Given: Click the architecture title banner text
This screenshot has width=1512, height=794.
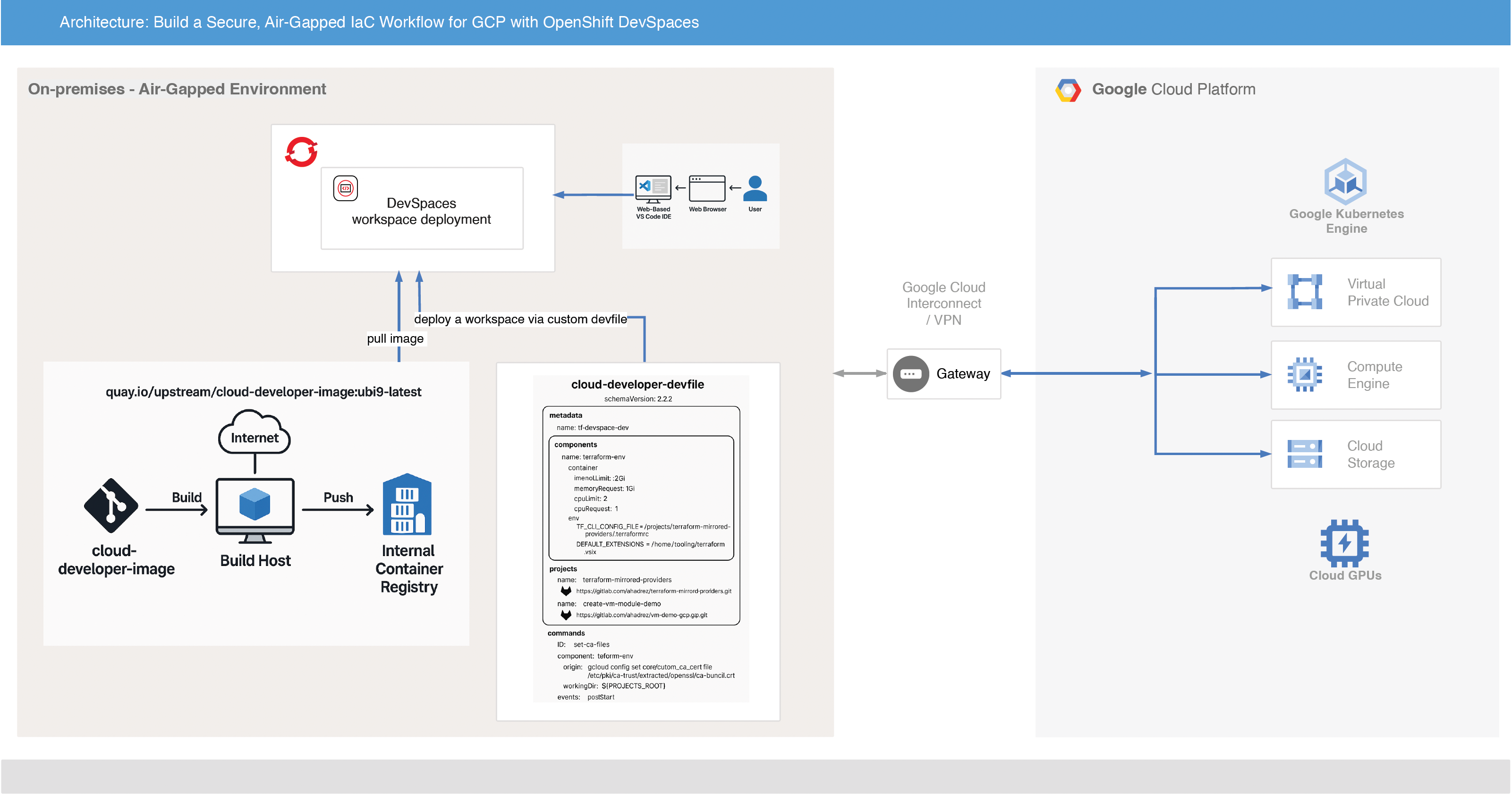Looking at the screenshot, I should (x=379, y=22).
